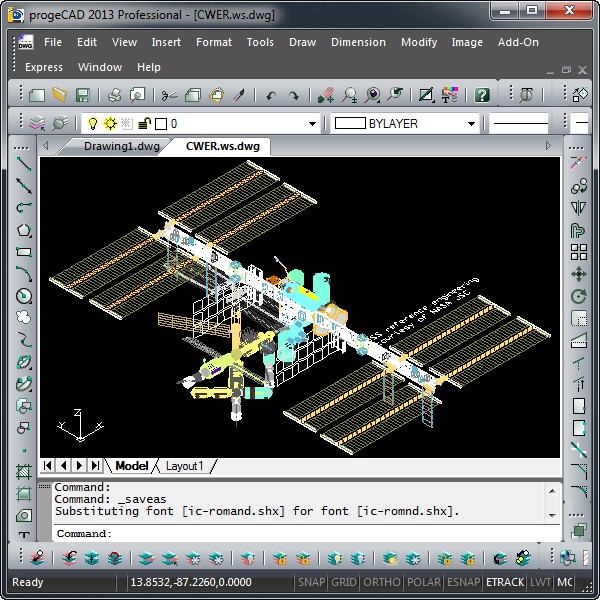Switch to the Drawing1.dwg tab
This screenshot has height=600, width=600.
pos(121,146)
